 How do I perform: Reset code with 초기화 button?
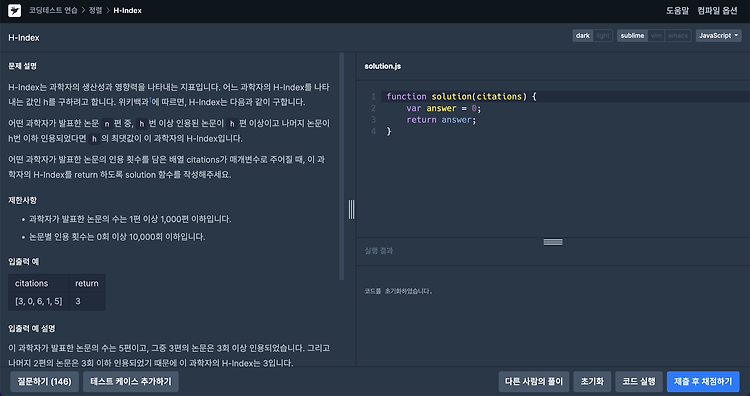592,382
